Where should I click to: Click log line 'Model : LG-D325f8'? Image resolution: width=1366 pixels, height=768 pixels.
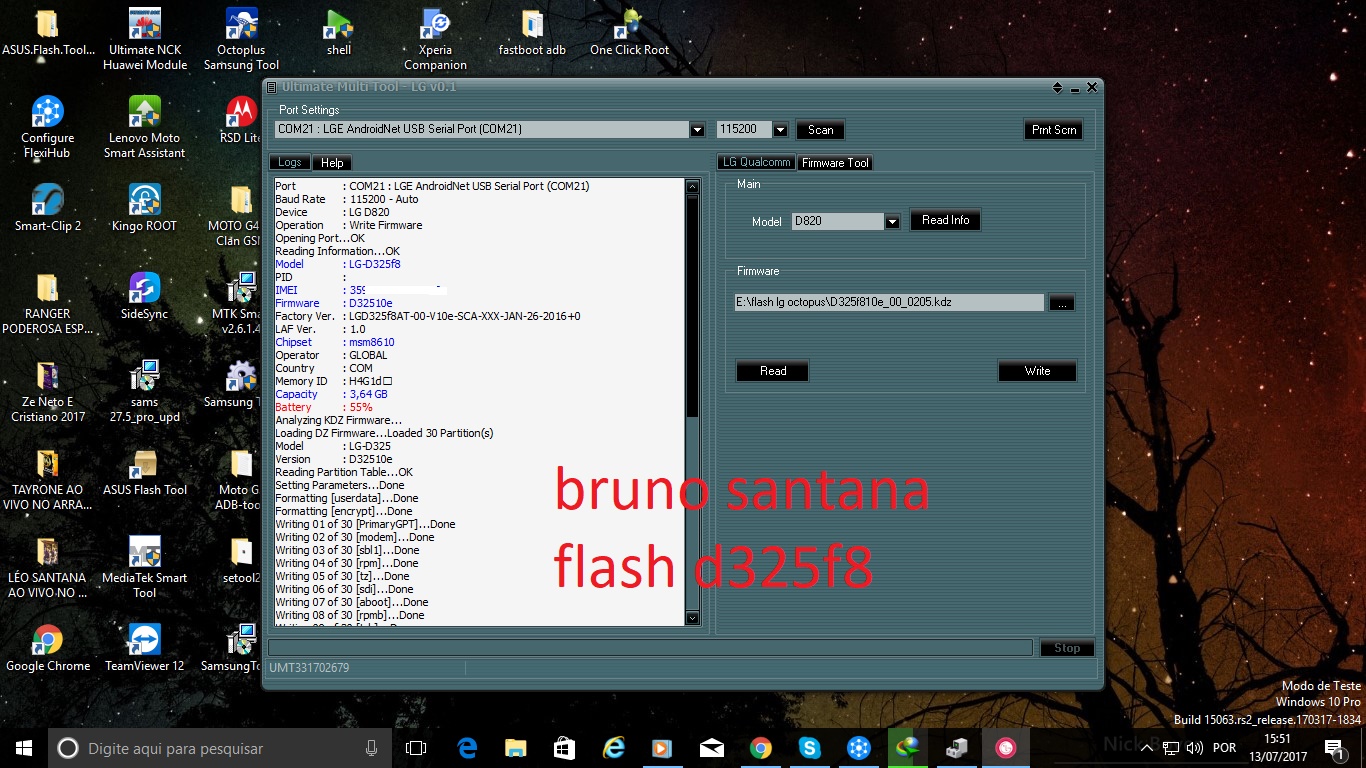tap(338, 264)
